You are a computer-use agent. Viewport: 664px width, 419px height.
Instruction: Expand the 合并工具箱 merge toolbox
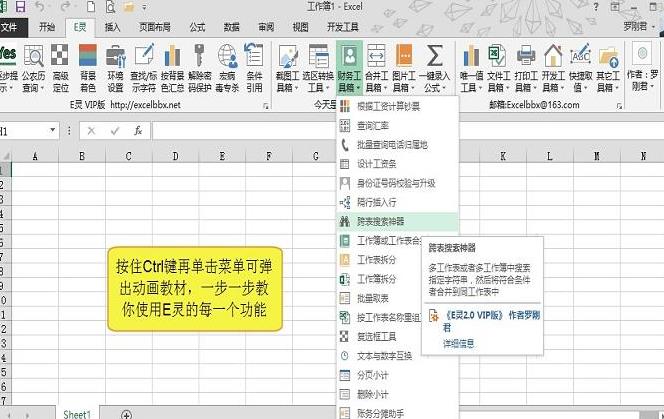tap(376, 68)
